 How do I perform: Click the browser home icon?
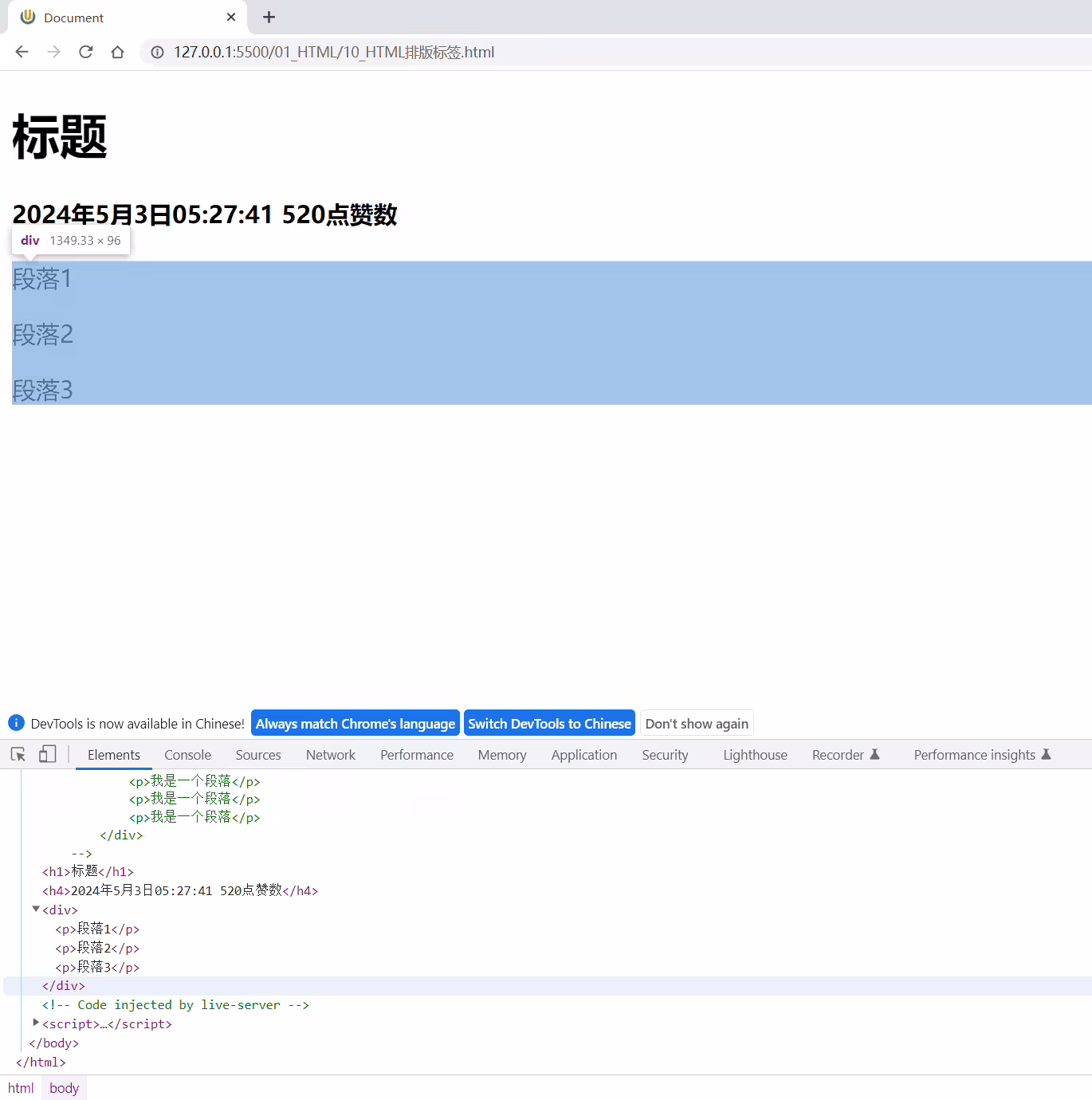coord(118,52)
